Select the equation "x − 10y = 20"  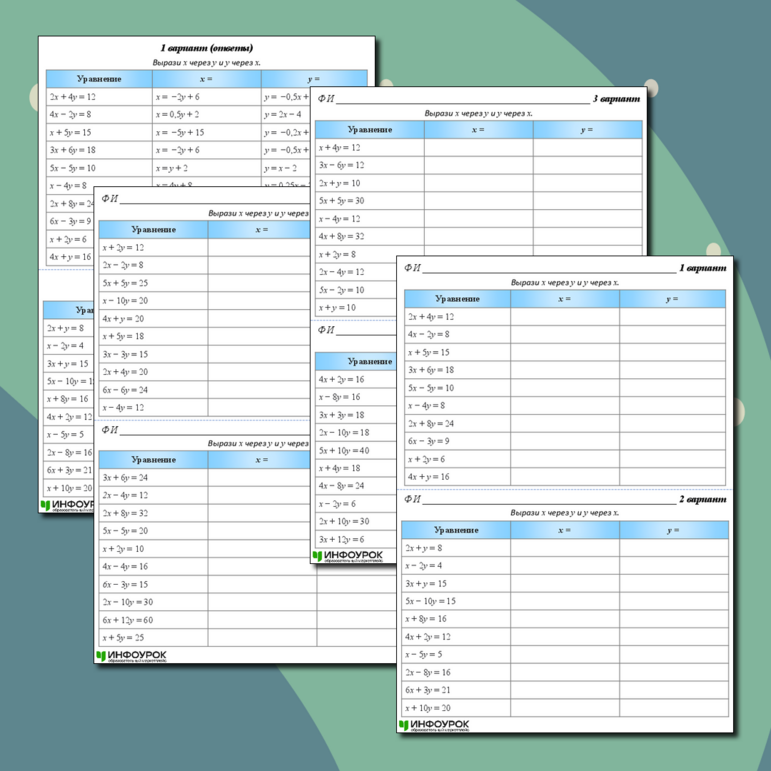[125, 301]
